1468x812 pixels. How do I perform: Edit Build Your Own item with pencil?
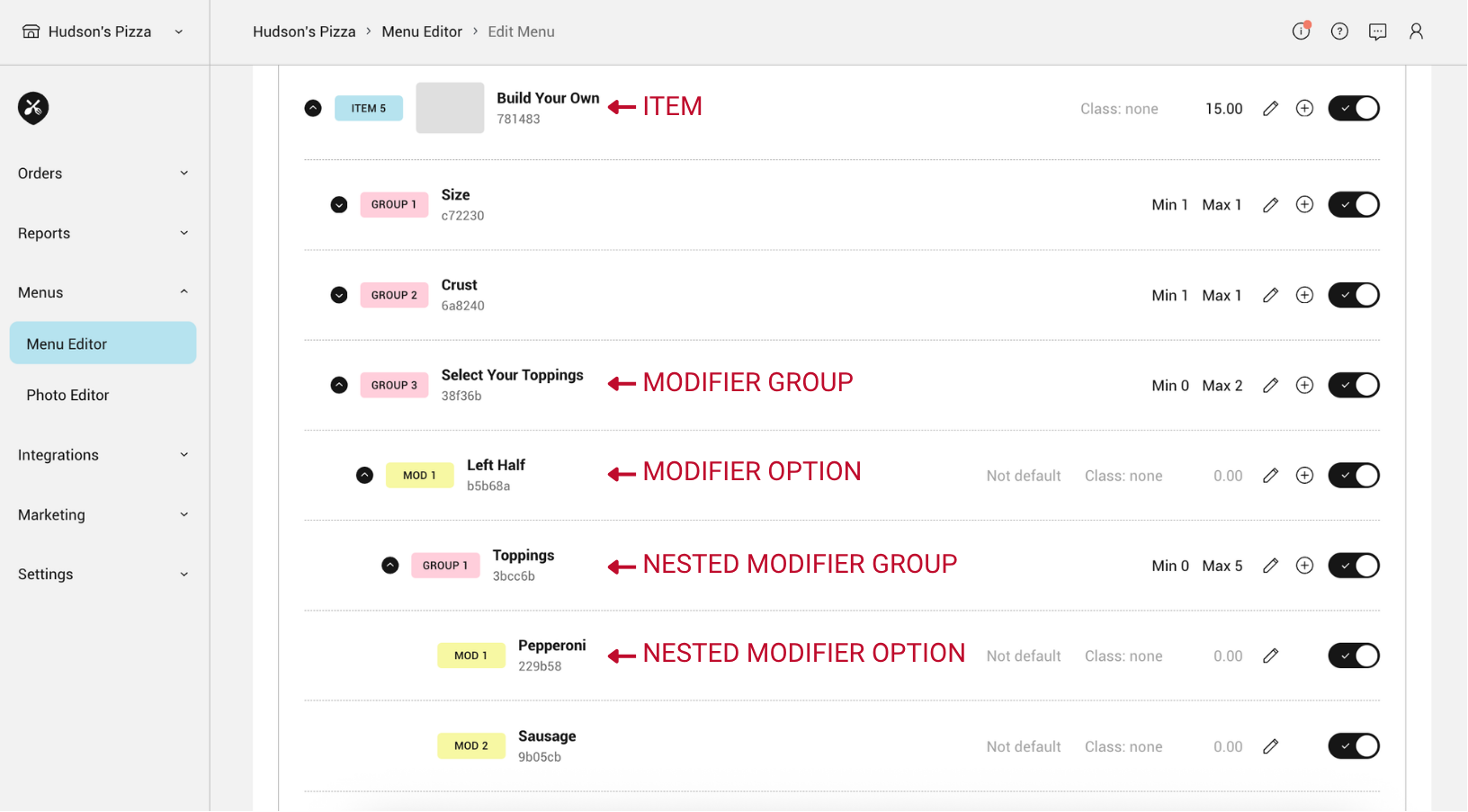(1270, 109)
